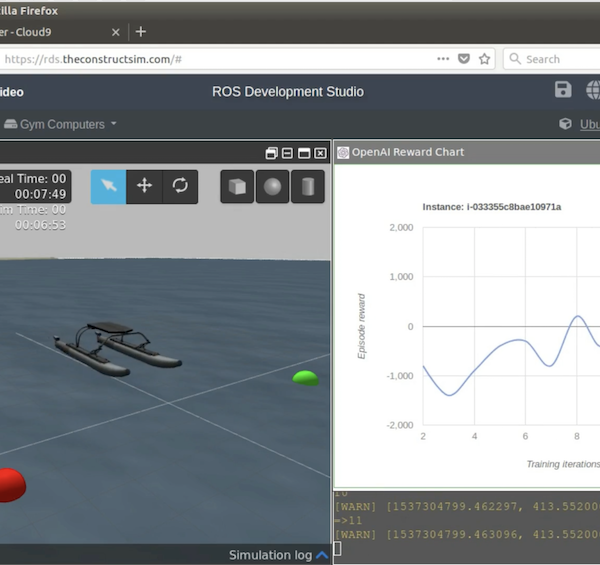600x565 pixels.
Task: Click the Cloud9 tab title
Action: 26,32
